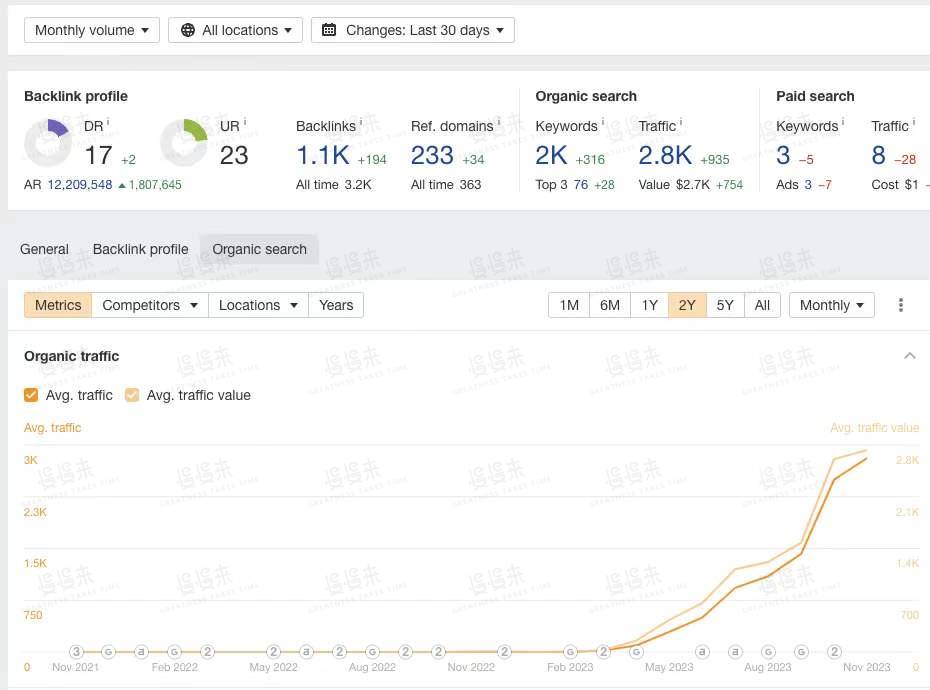Click the UR donut chart icon
The image size is (930, 690).
(x=184, y=143)
